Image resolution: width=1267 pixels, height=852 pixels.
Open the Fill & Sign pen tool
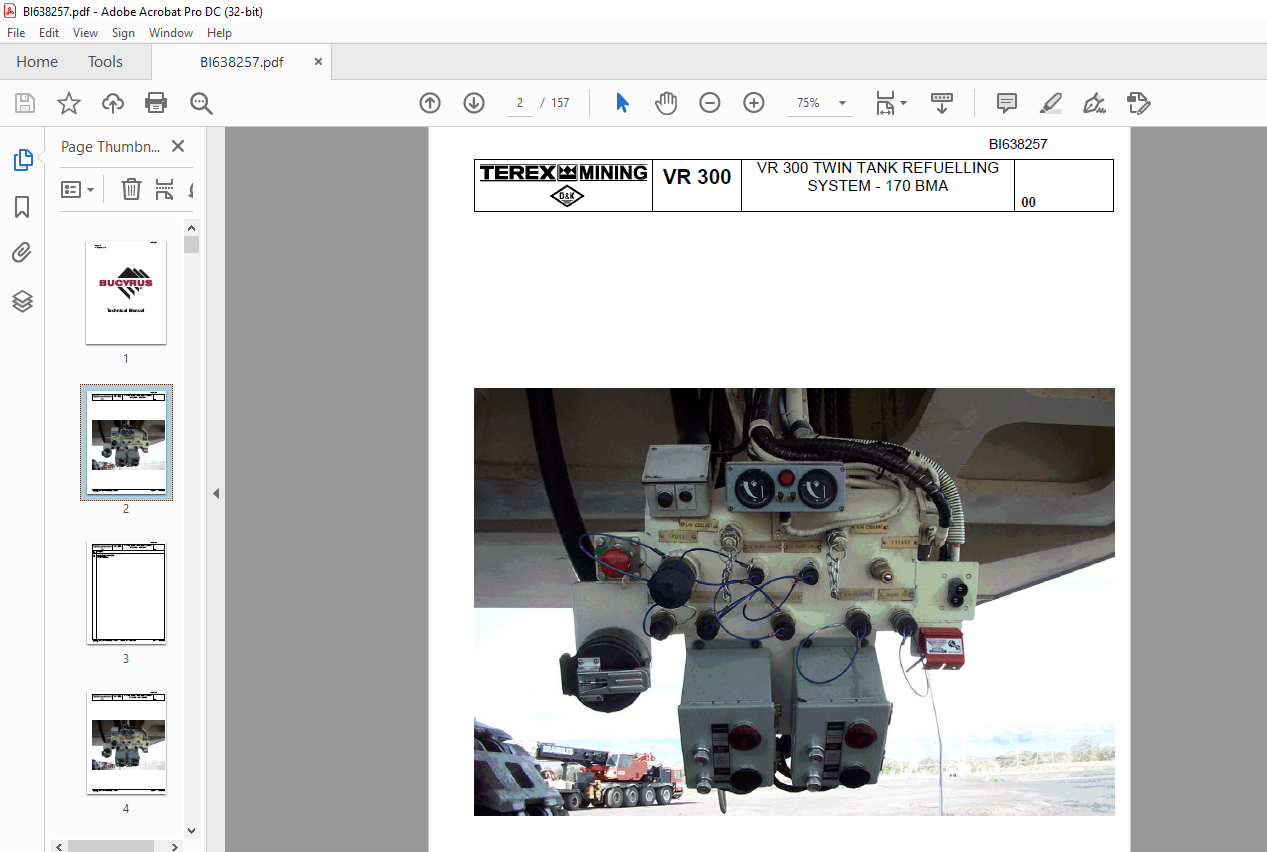pos(1095,103)
